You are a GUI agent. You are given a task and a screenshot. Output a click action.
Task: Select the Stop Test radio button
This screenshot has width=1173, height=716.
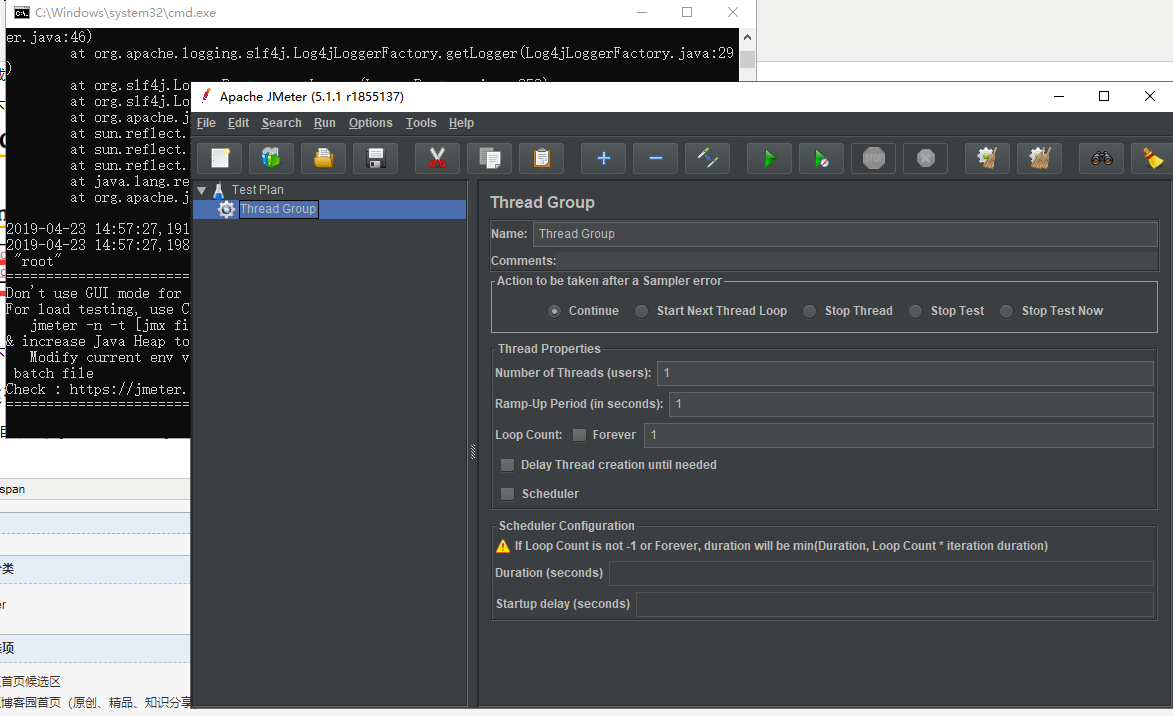(916, 311)
